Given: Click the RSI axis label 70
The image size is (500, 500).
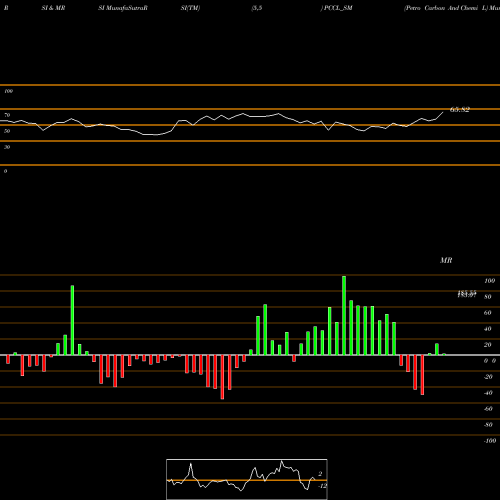Looking at the screenshot, I should (x=7, y=115).
